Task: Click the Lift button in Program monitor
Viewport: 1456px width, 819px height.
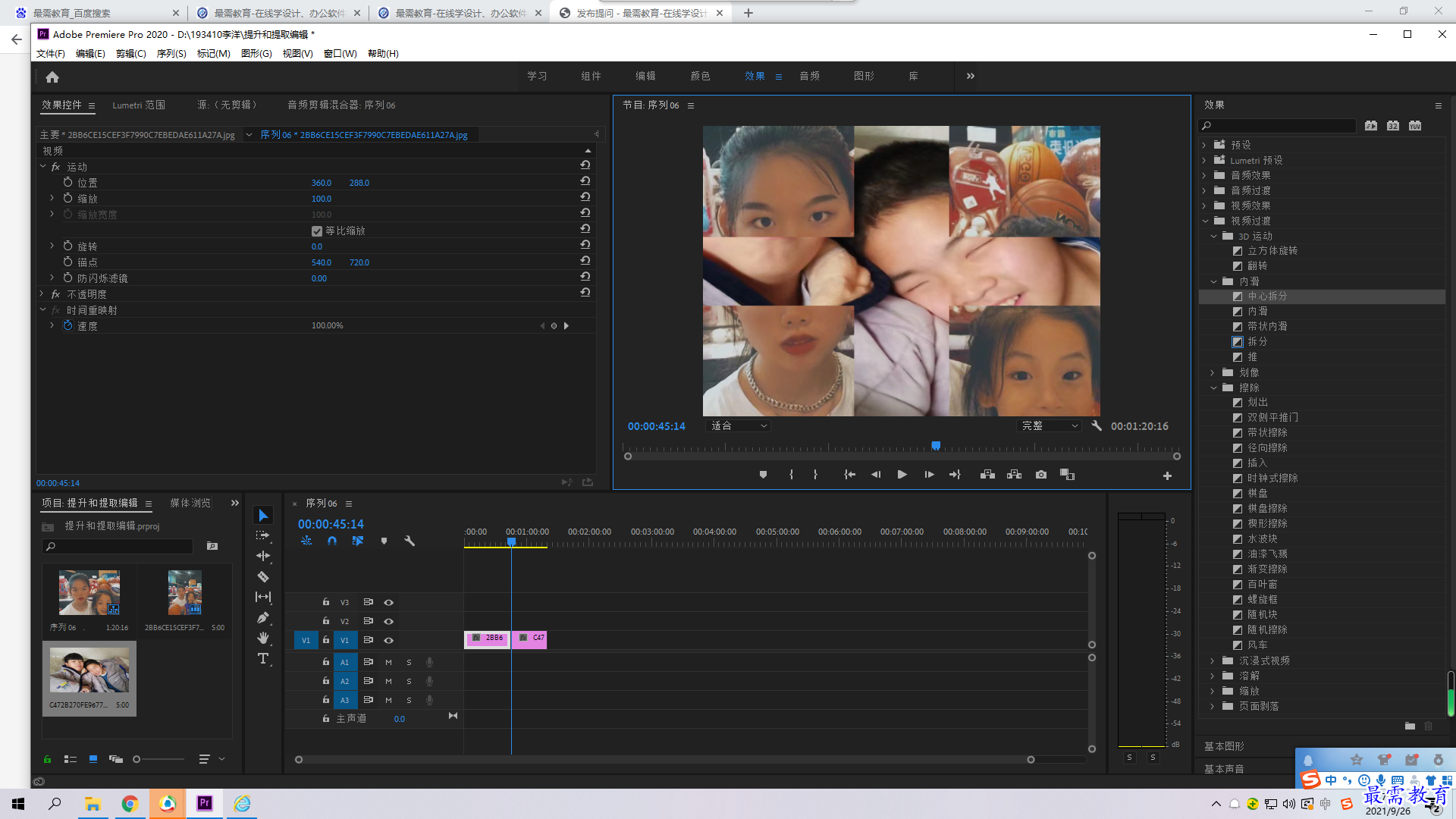Action: click(x=987, y=475)
